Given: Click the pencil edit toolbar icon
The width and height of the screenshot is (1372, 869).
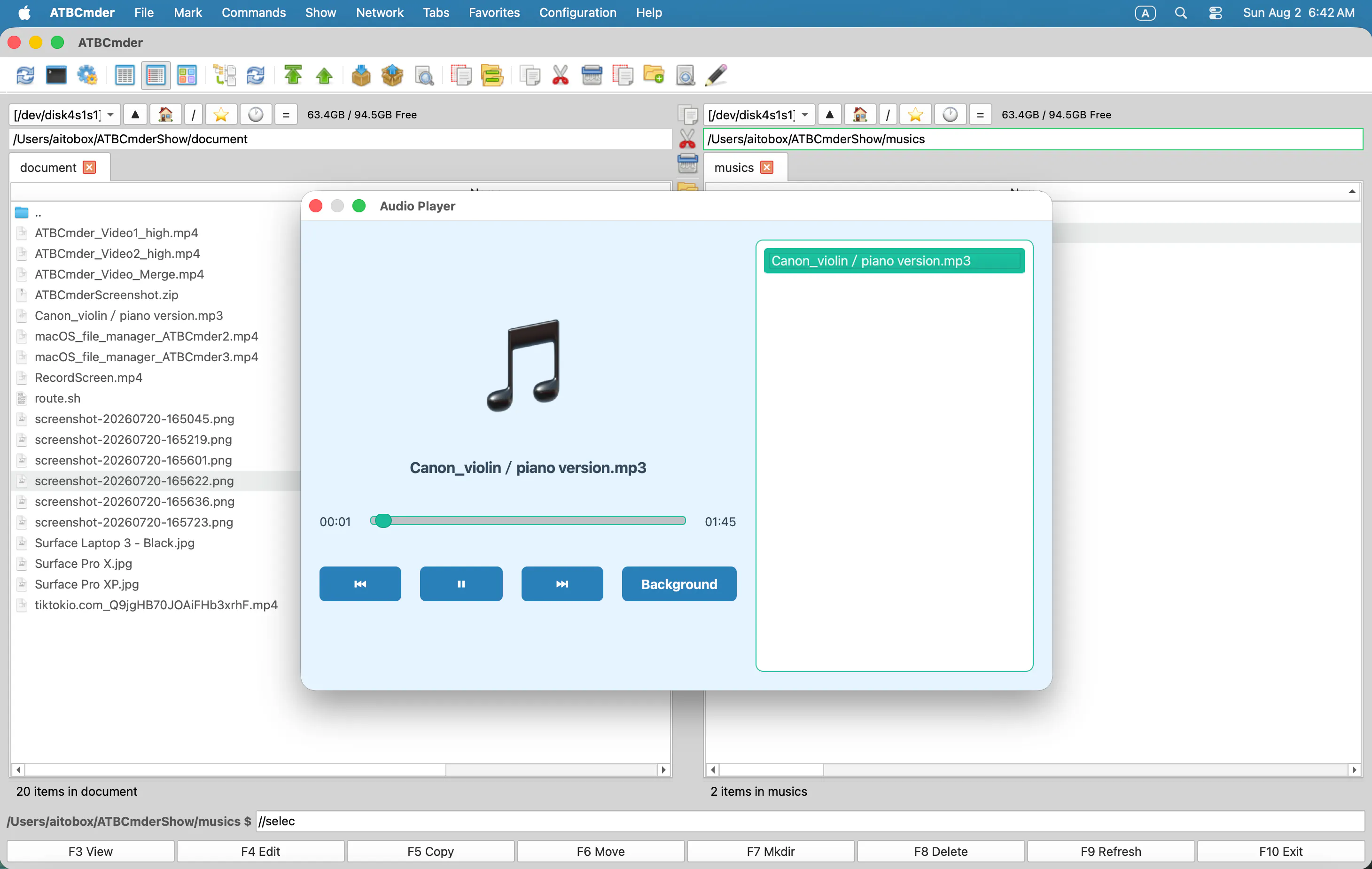Looking at the screenshot, I should pos(716,75).
